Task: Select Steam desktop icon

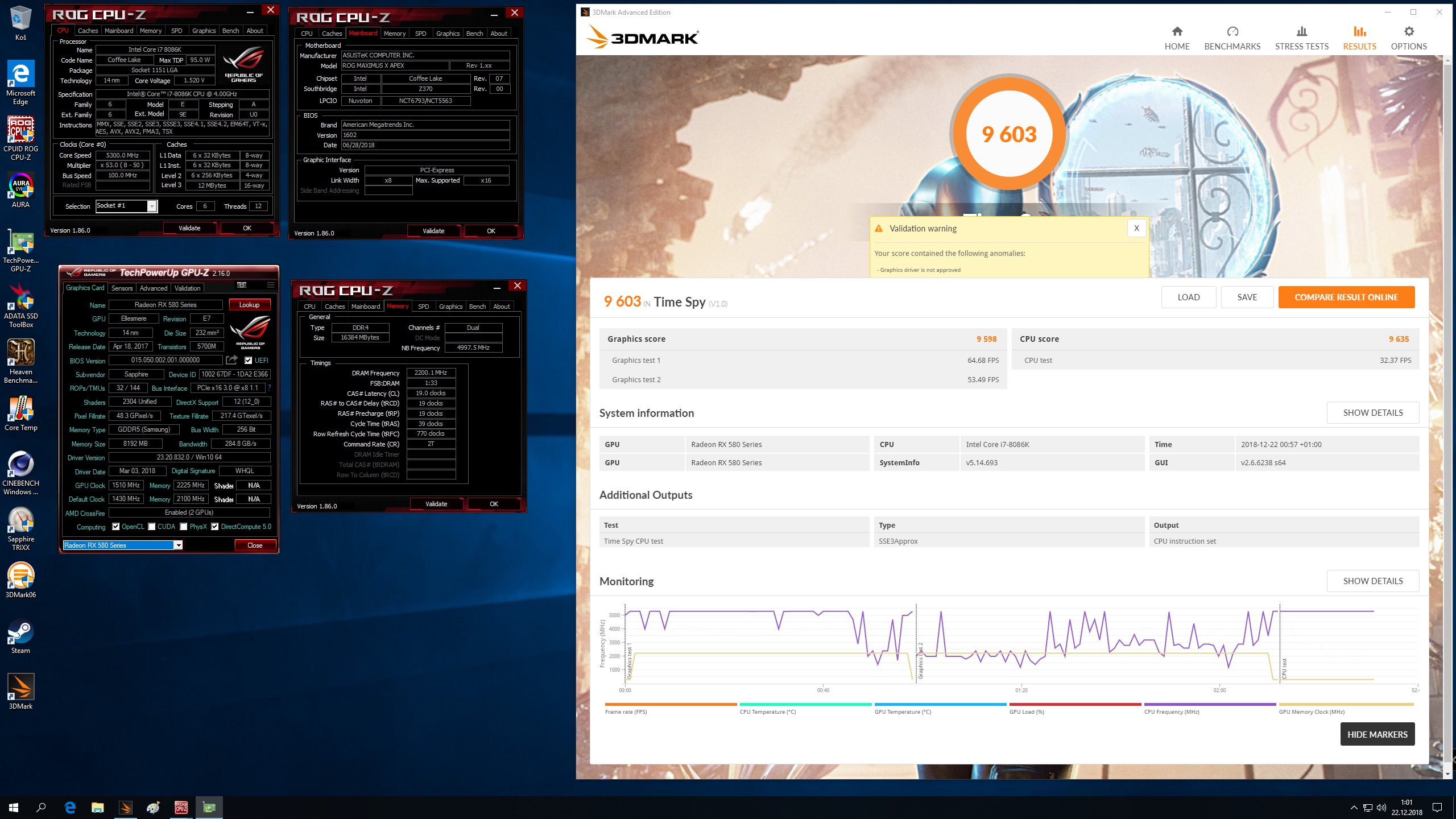Action: pyautogui.click(x=20, y=636)
